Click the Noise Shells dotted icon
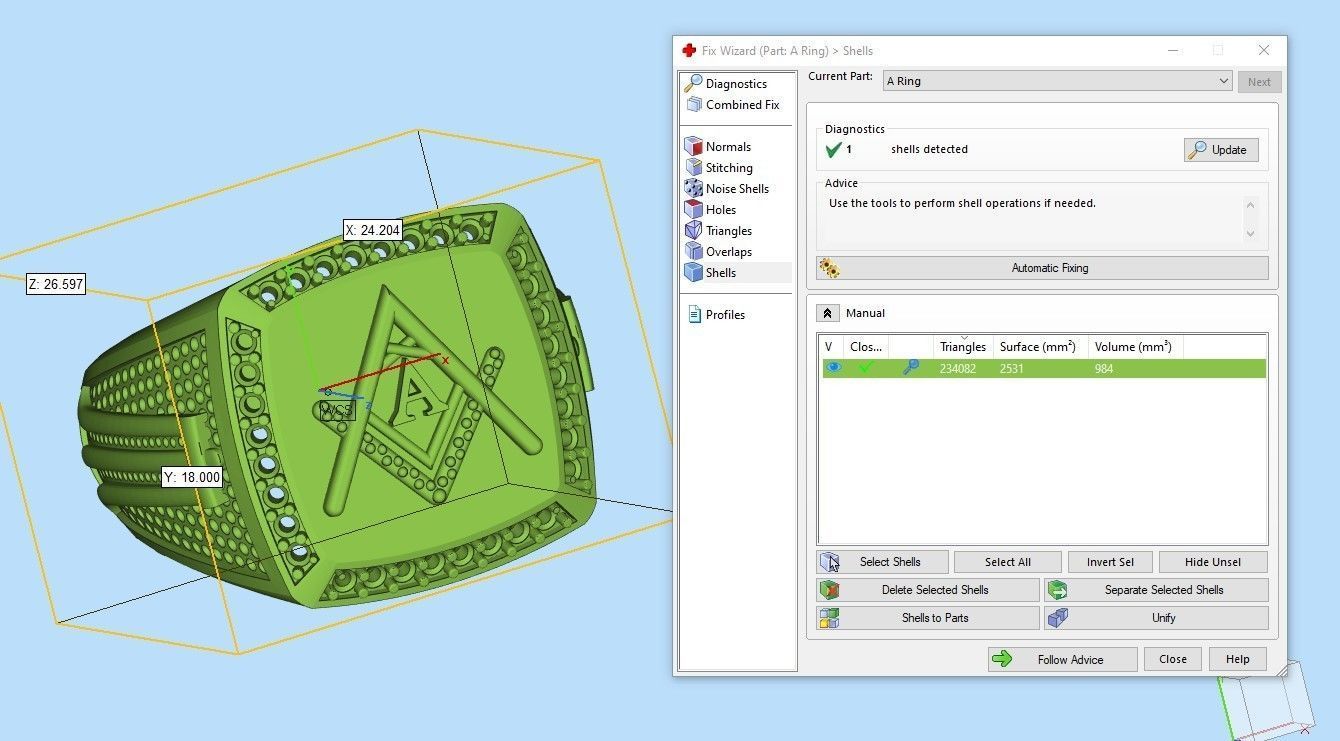The image size is (1340, 741). (x=693, y=188)
